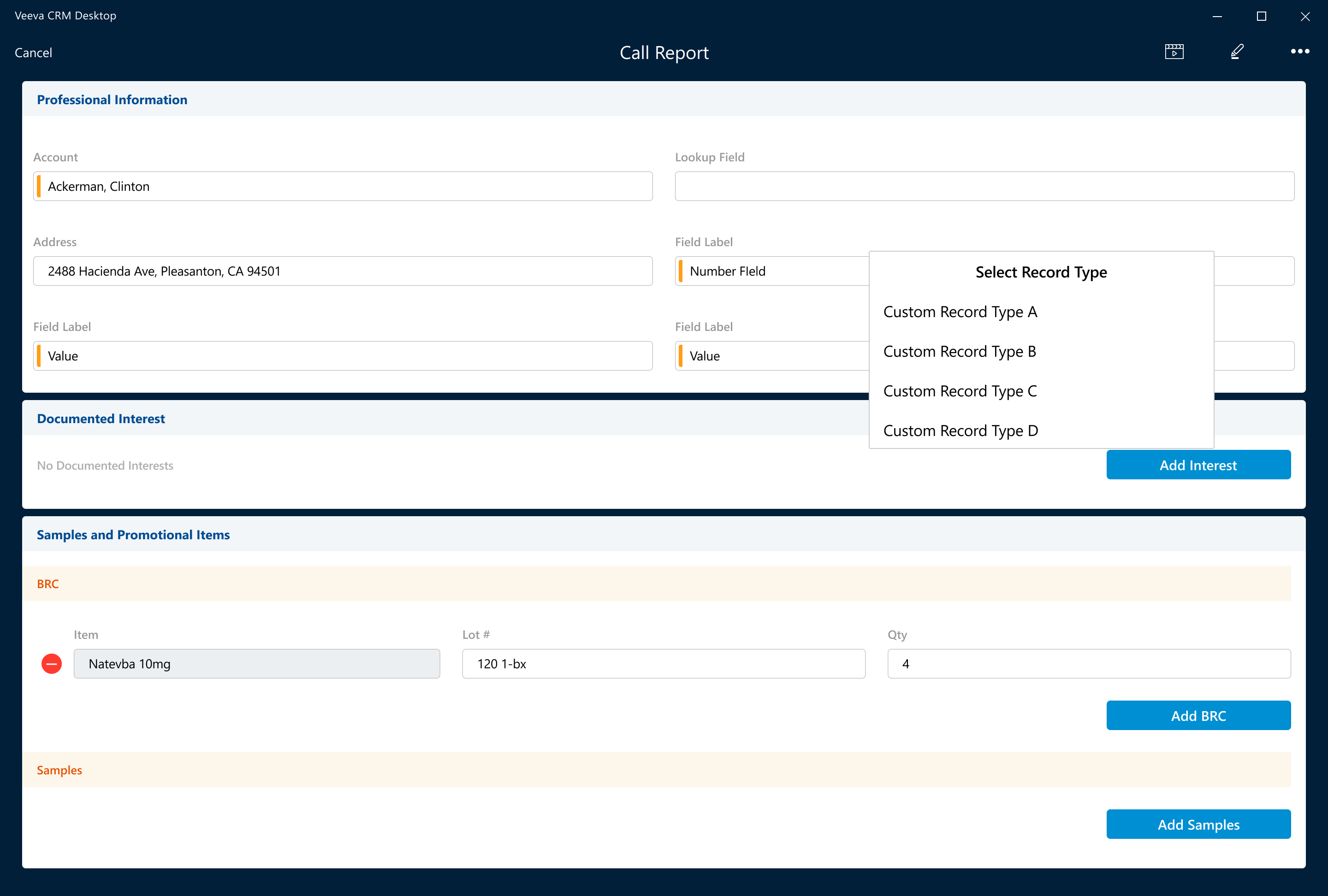
Task: Remove the Natevba 10mg BRC item
Action: [x=52, y=664]
